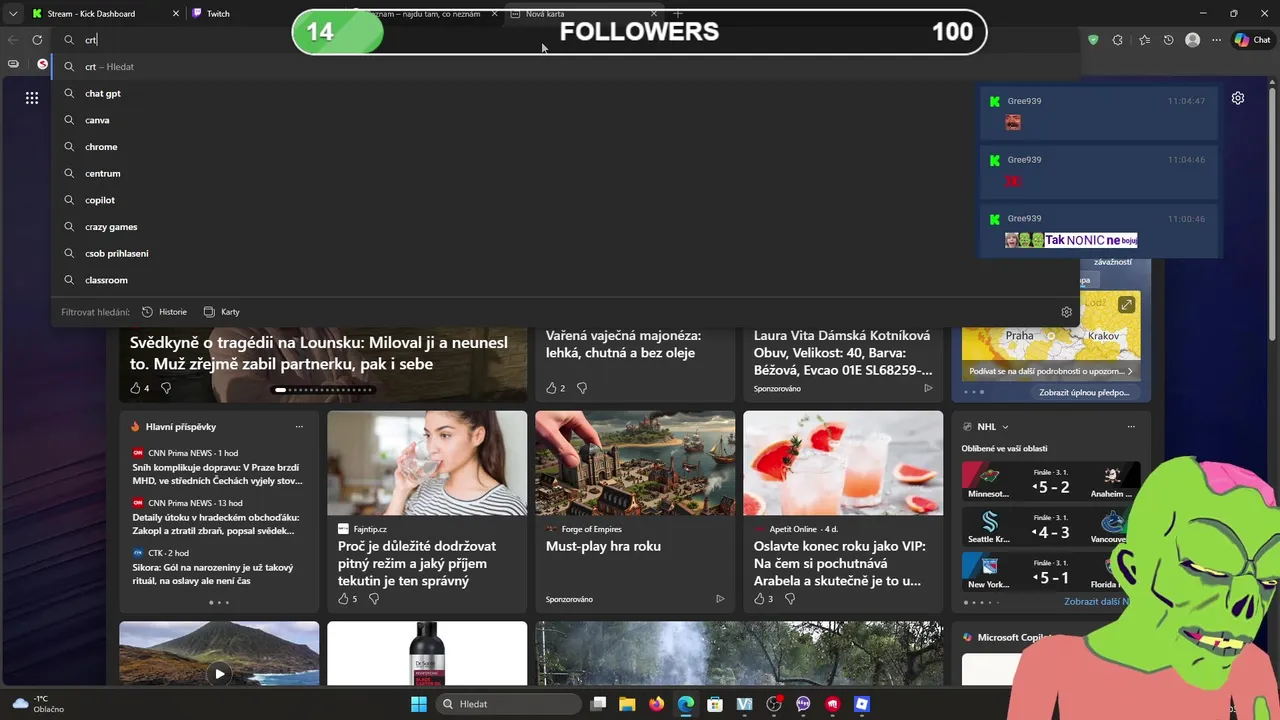Pick the 'copilot' suggestion
The width and height of the screenshot is (1280, 720).
click(x=566, y=200)
